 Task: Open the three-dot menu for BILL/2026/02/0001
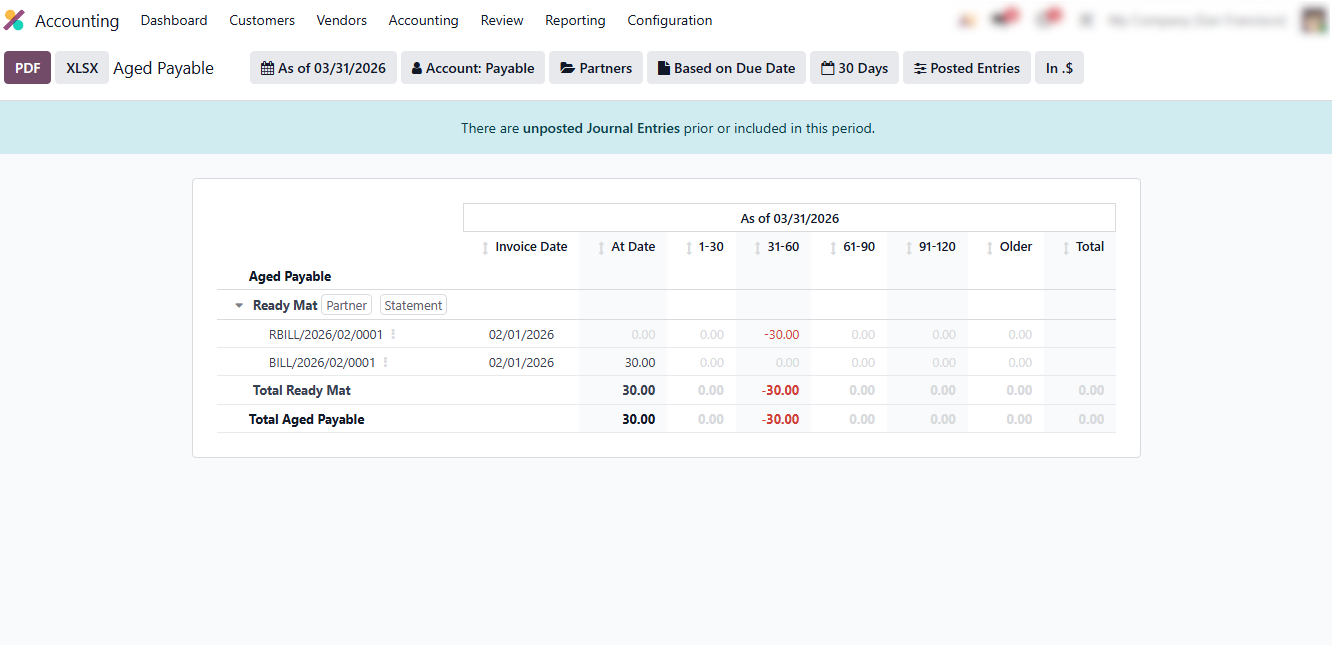[x=385, y=363]
